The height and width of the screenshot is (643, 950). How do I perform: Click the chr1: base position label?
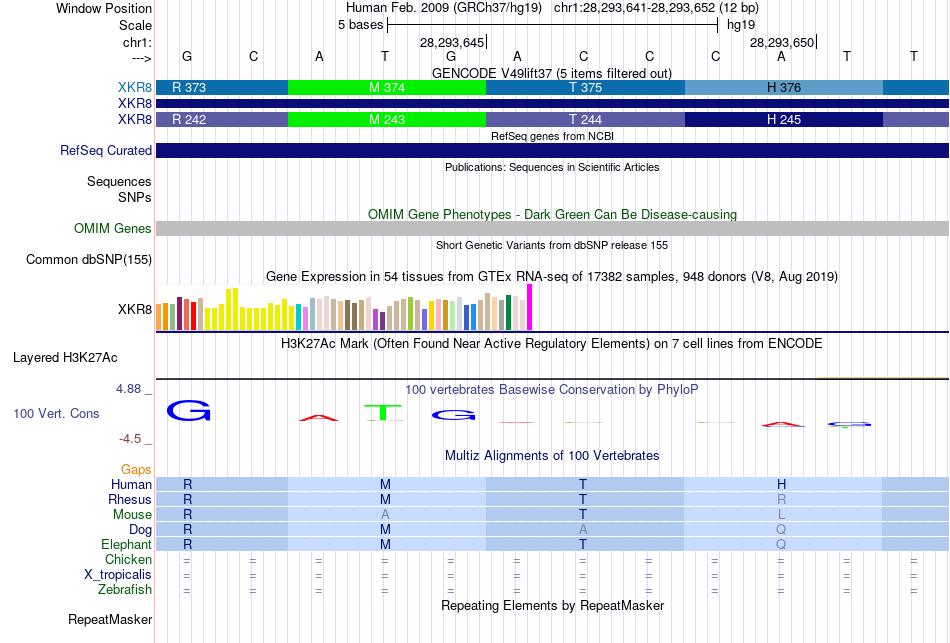(x=137, y=42)
